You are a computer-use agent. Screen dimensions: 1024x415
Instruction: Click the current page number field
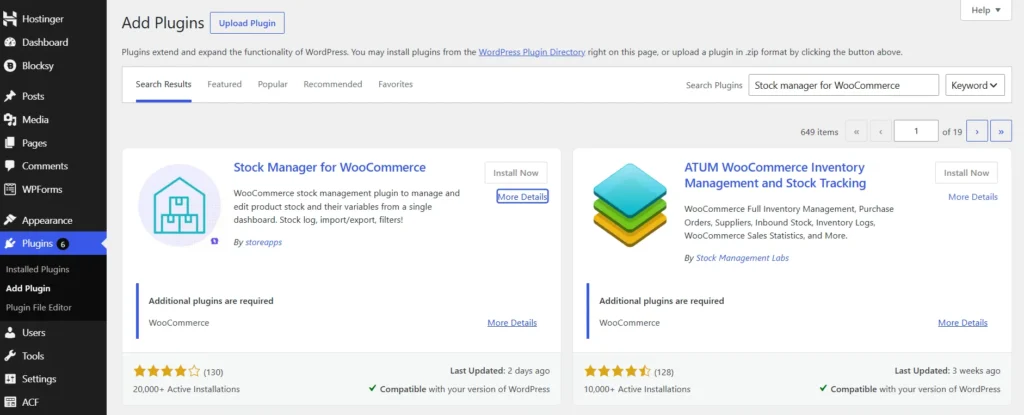[916, 131]
